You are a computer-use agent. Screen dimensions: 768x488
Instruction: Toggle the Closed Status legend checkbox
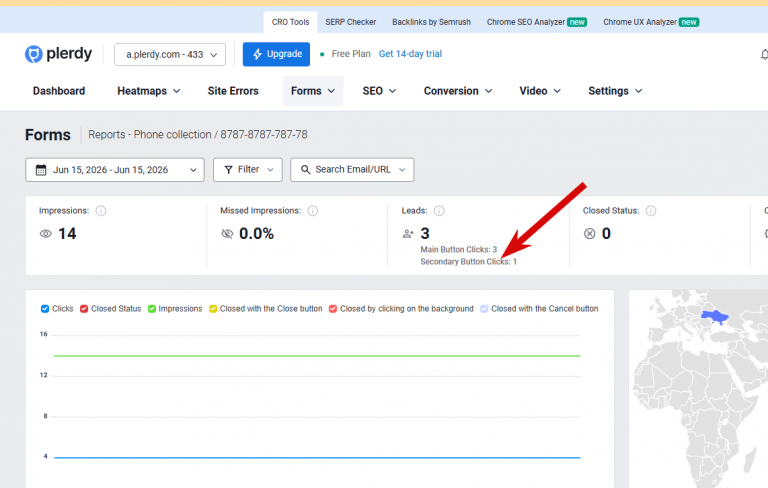click(84, 309)
